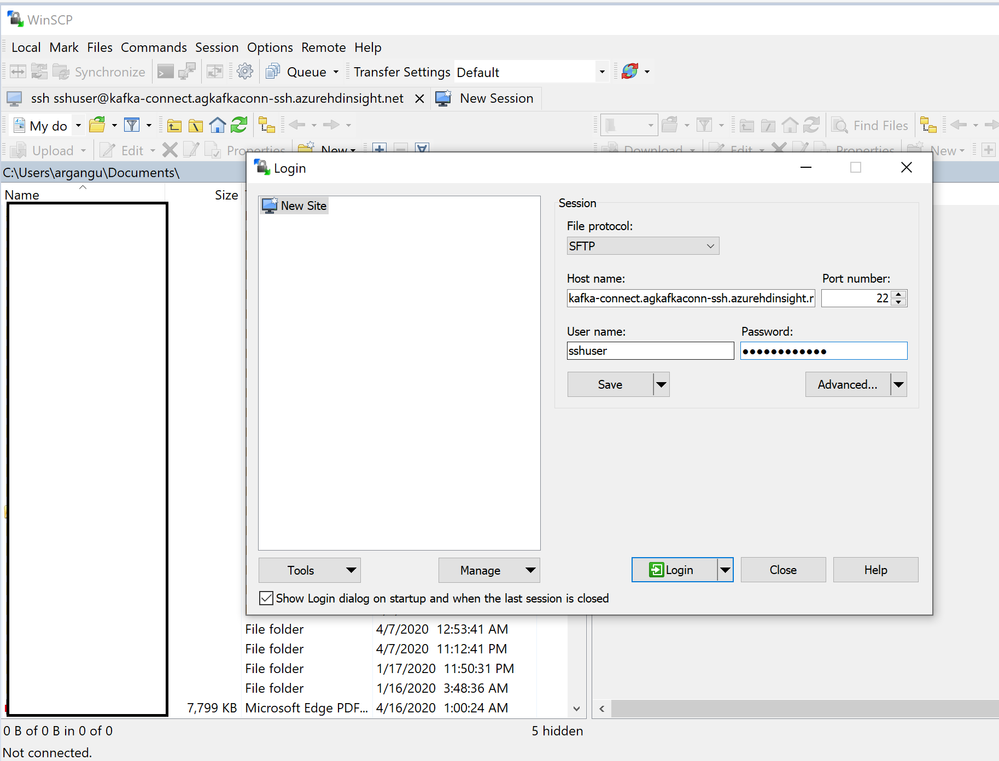Click the Close button in Login dialog
Viewport: 999px width, 761px height.
pos(783,570)
